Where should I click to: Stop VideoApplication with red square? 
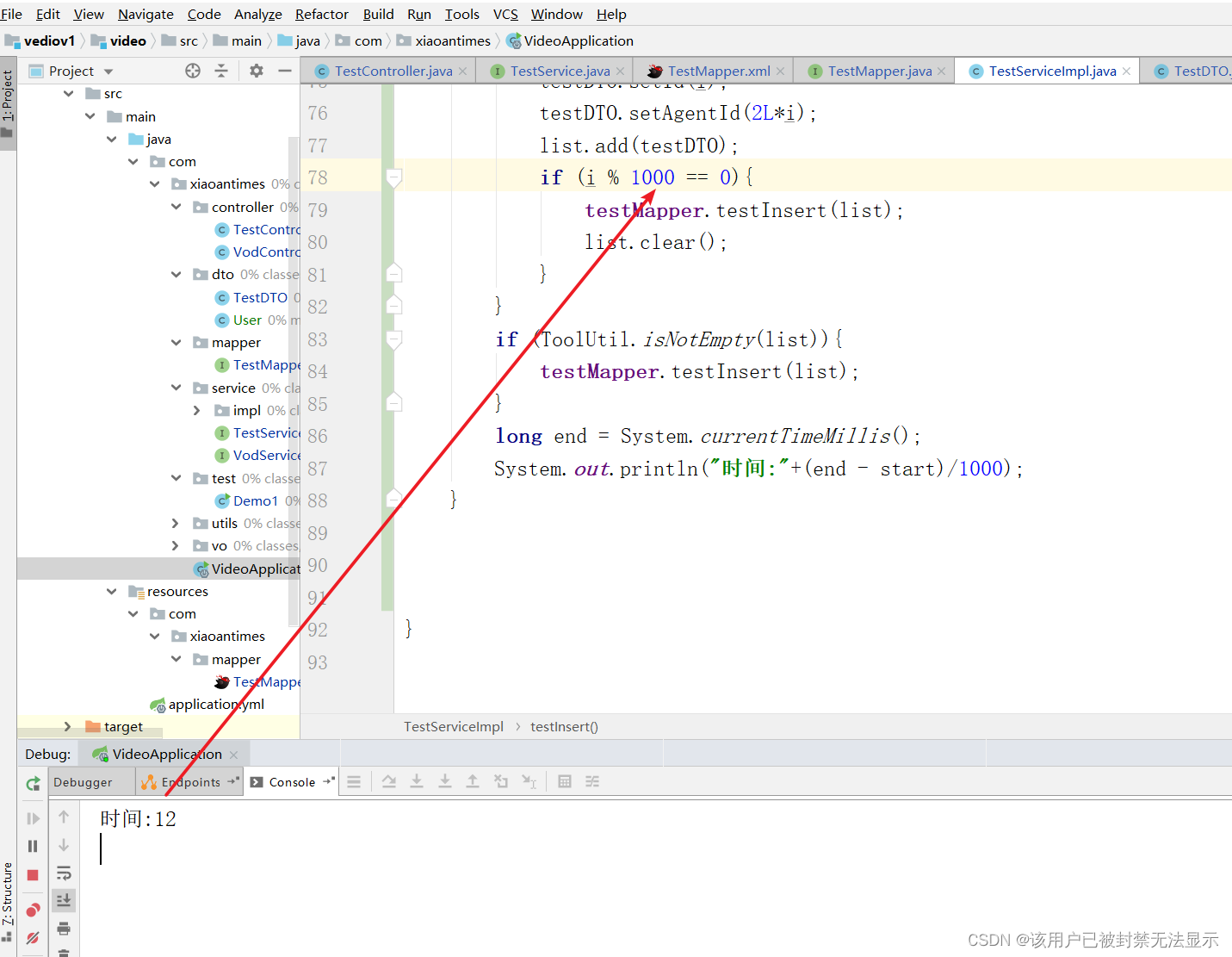point(33,875)
